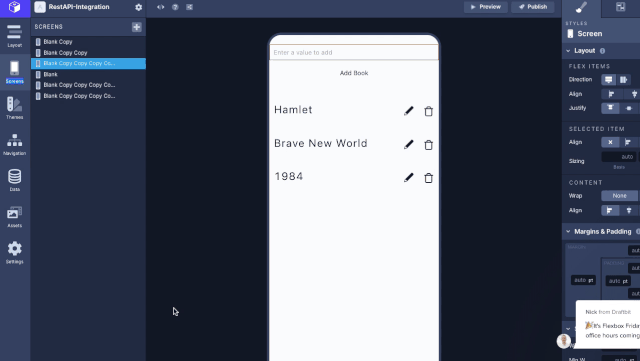
Task: Switch to the Styles brush tab
Action: [x=581, y=8]
